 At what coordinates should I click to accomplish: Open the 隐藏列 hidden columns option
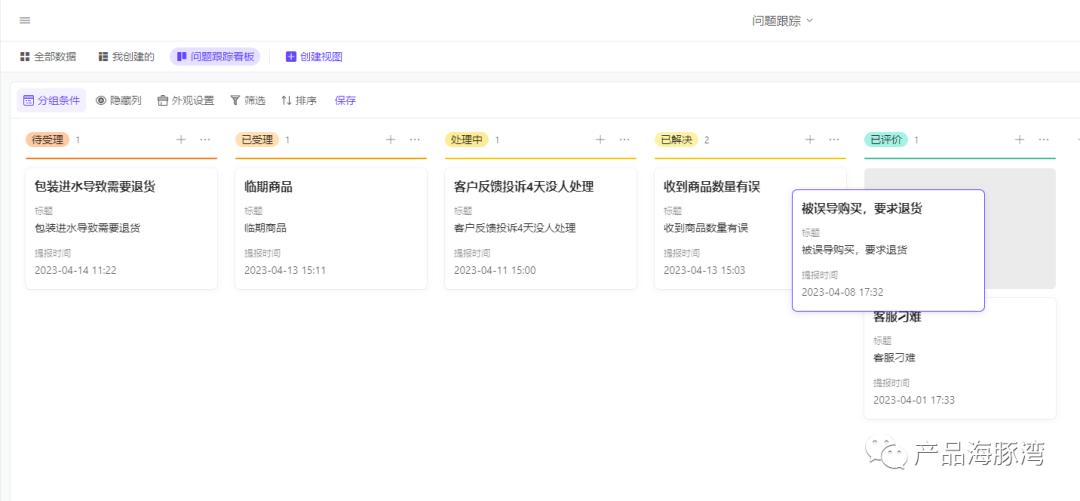point(118,100)
